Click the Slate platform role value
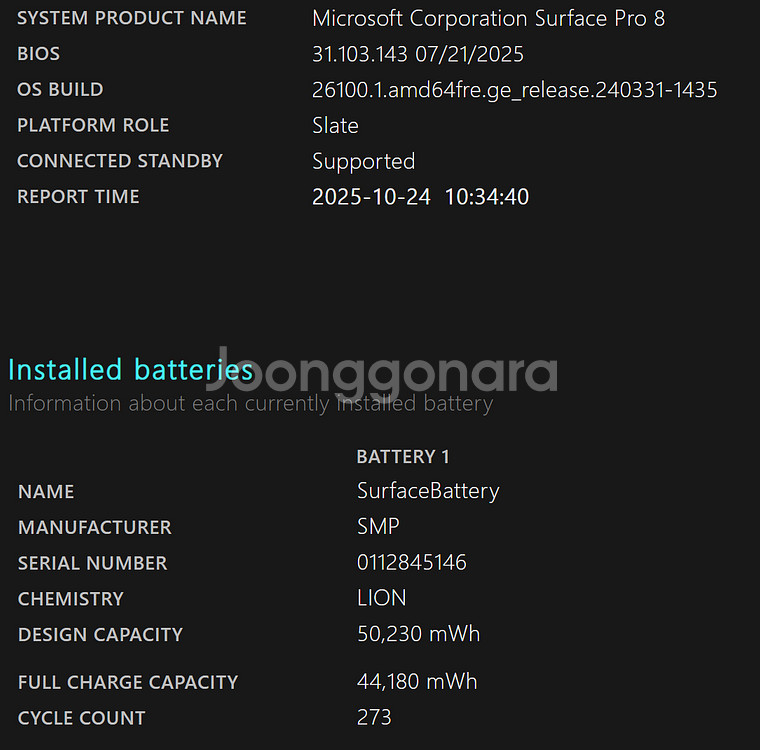The image size is (760, 750). coord(335,126)
